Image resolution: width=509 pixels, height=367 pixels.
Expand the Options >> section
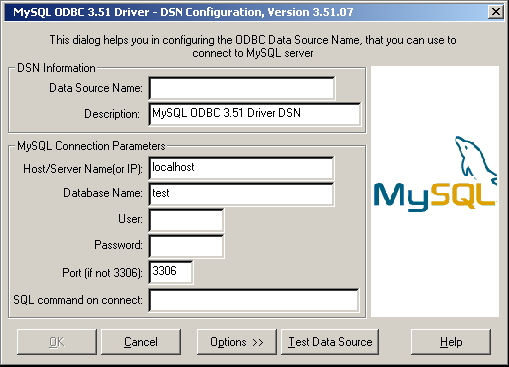237,342
